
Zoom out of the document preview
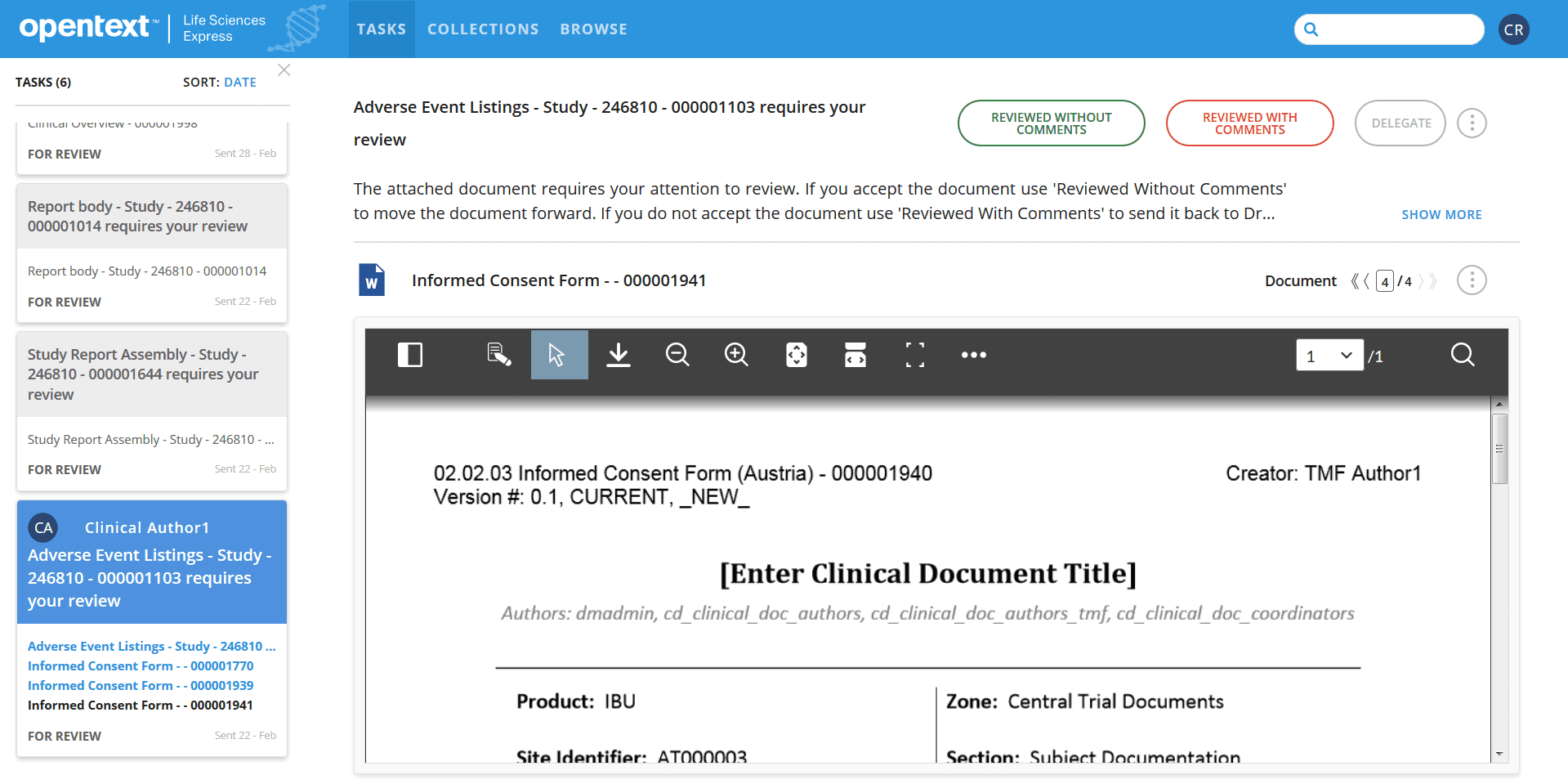click(677, 355)
